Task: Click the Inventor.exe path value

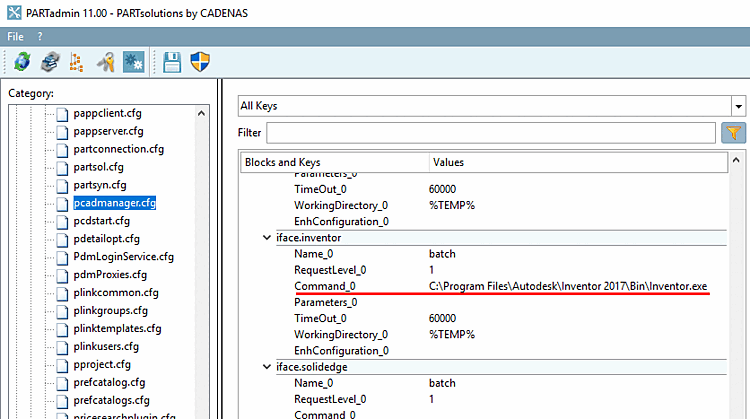Action: 568,286
